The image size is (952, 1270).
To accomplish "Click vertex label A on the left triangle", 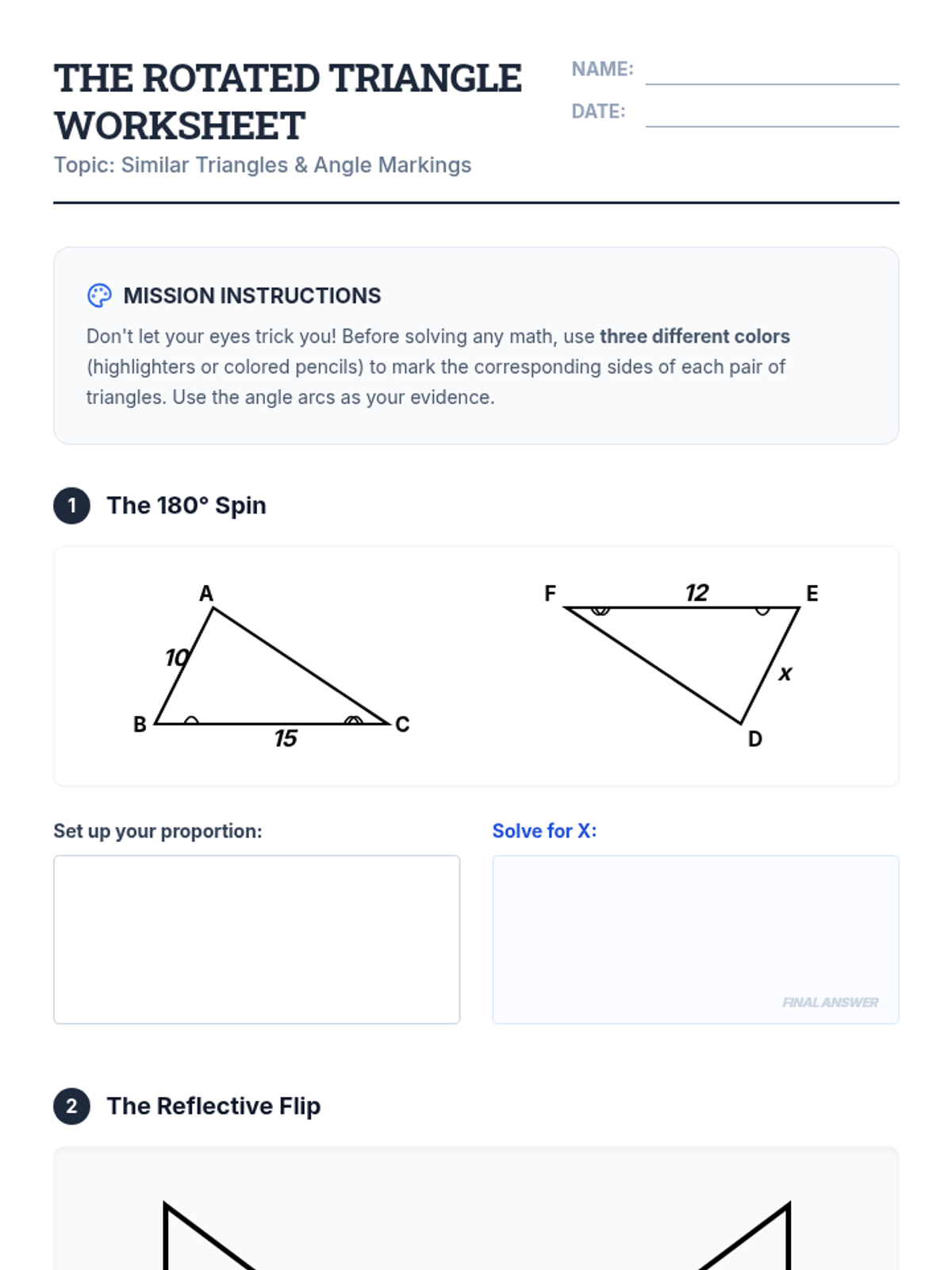I will tap(206, 594).
